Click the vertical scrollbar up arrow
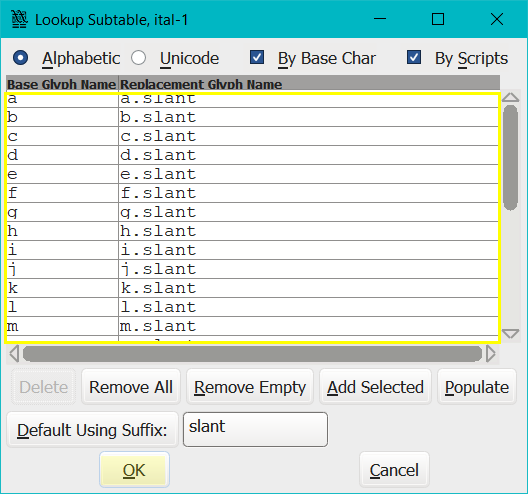The height and width of the screenshot is (494, 528). (x=510, y=98)
